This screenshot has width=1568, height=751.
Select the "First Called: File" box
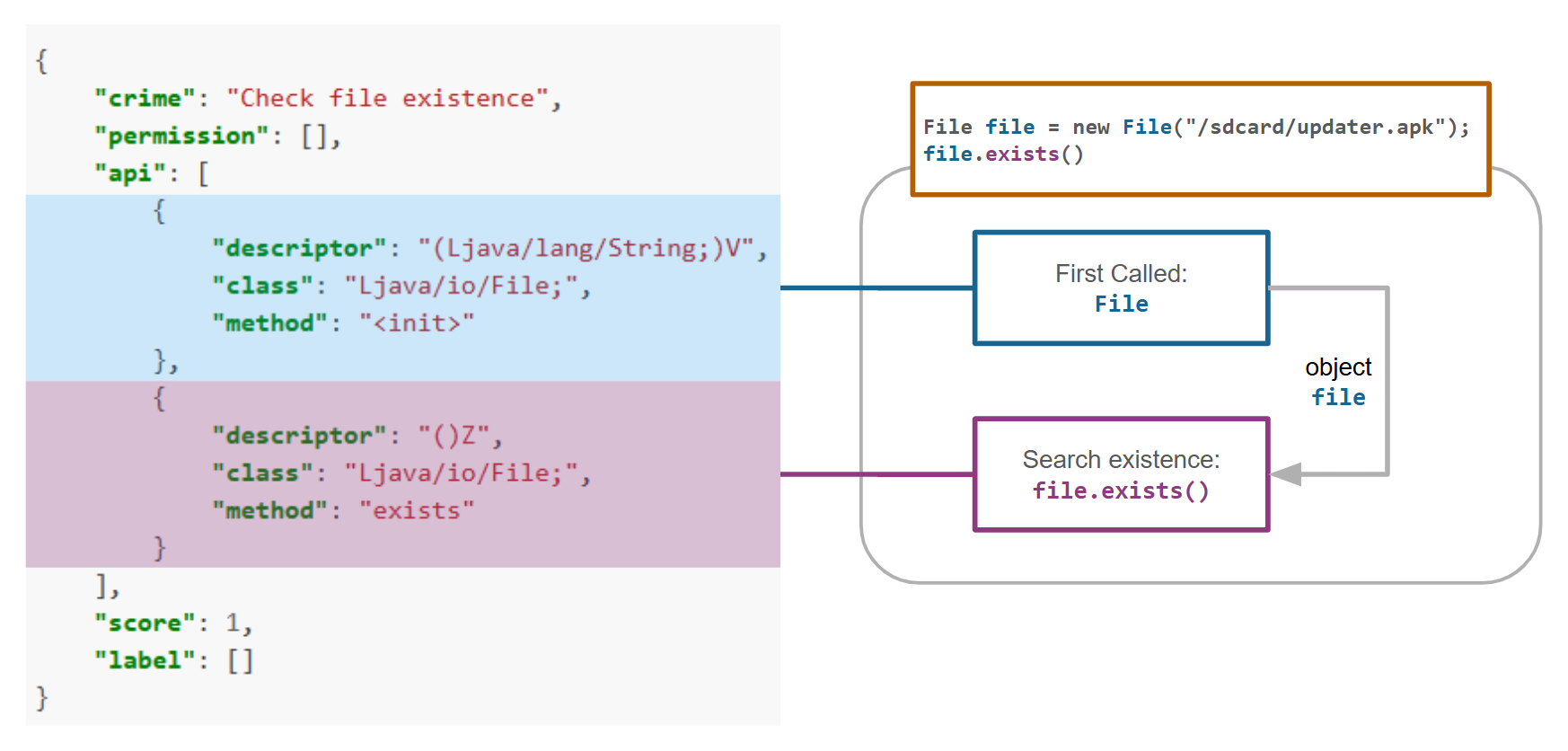tap(1122, 287)
